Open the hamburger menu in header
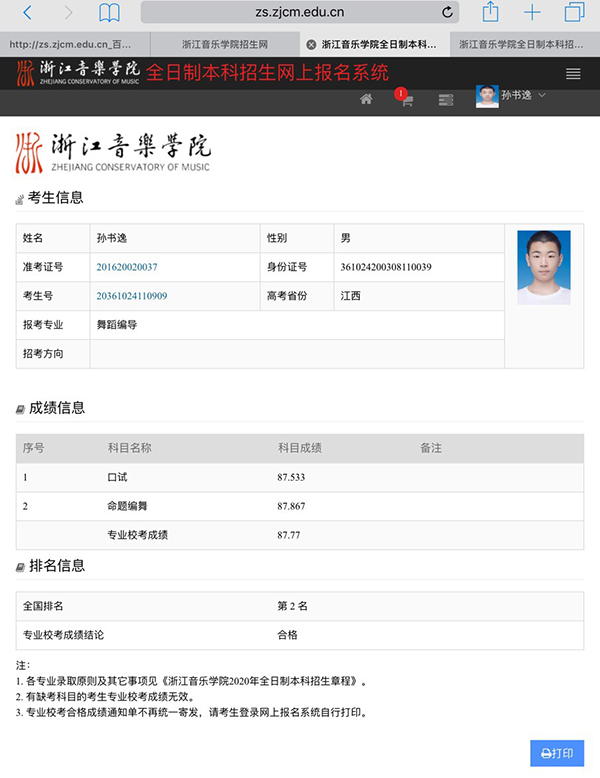This screenshot has width=600, height=778. (573, 74)
